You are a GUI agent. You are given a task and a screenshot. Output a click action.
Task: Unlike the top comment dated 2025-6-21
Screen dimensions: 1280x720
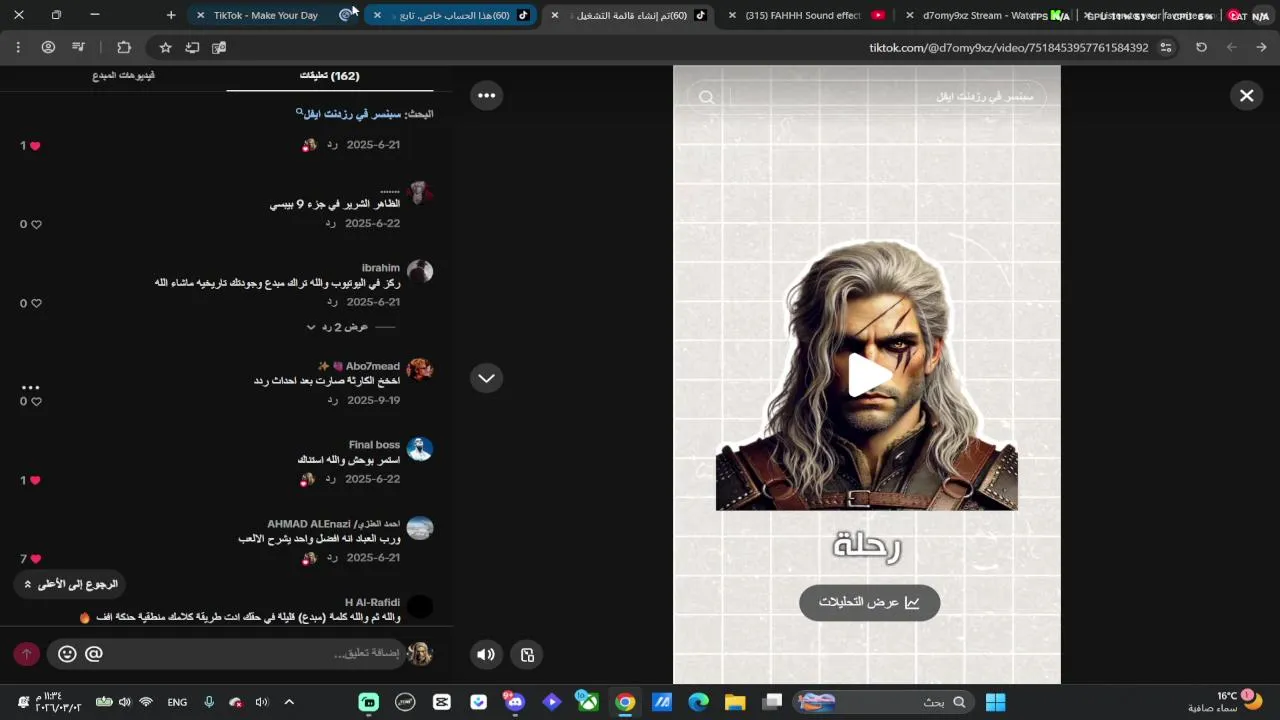click(x=35, y=146)
